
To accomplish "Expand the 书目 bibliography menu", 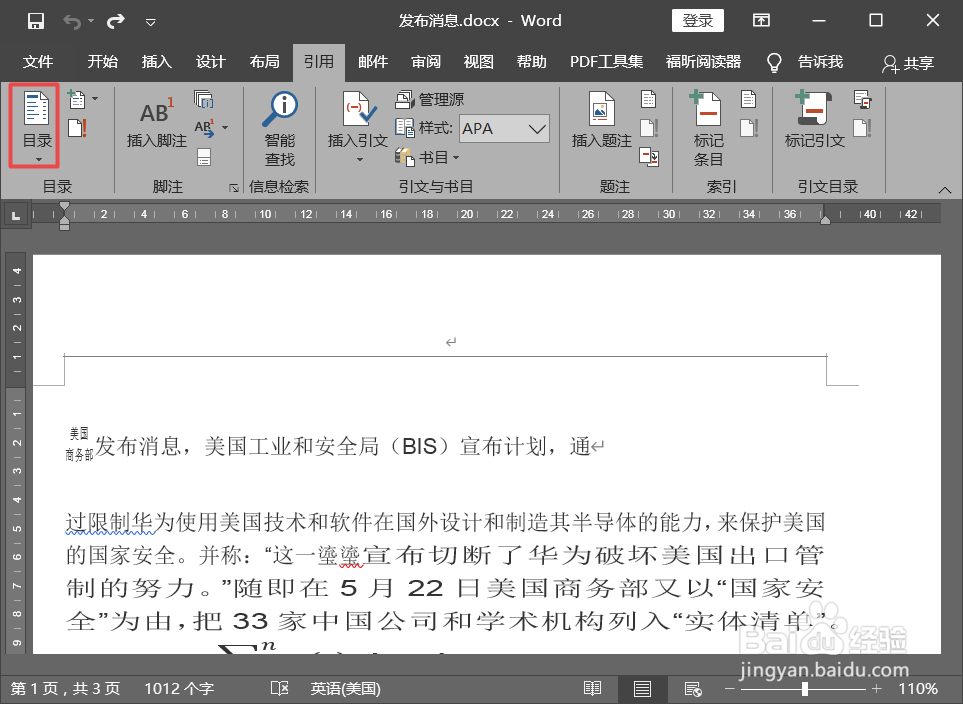I will [427, 158].
